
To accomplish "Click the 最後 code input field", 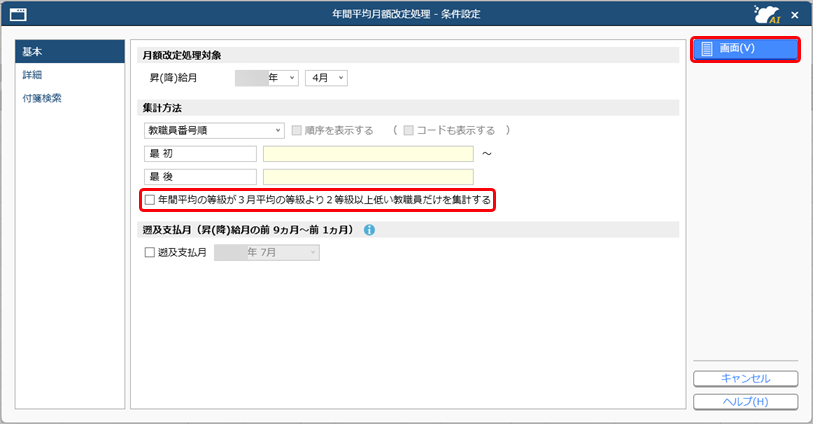I will [200, 177].
